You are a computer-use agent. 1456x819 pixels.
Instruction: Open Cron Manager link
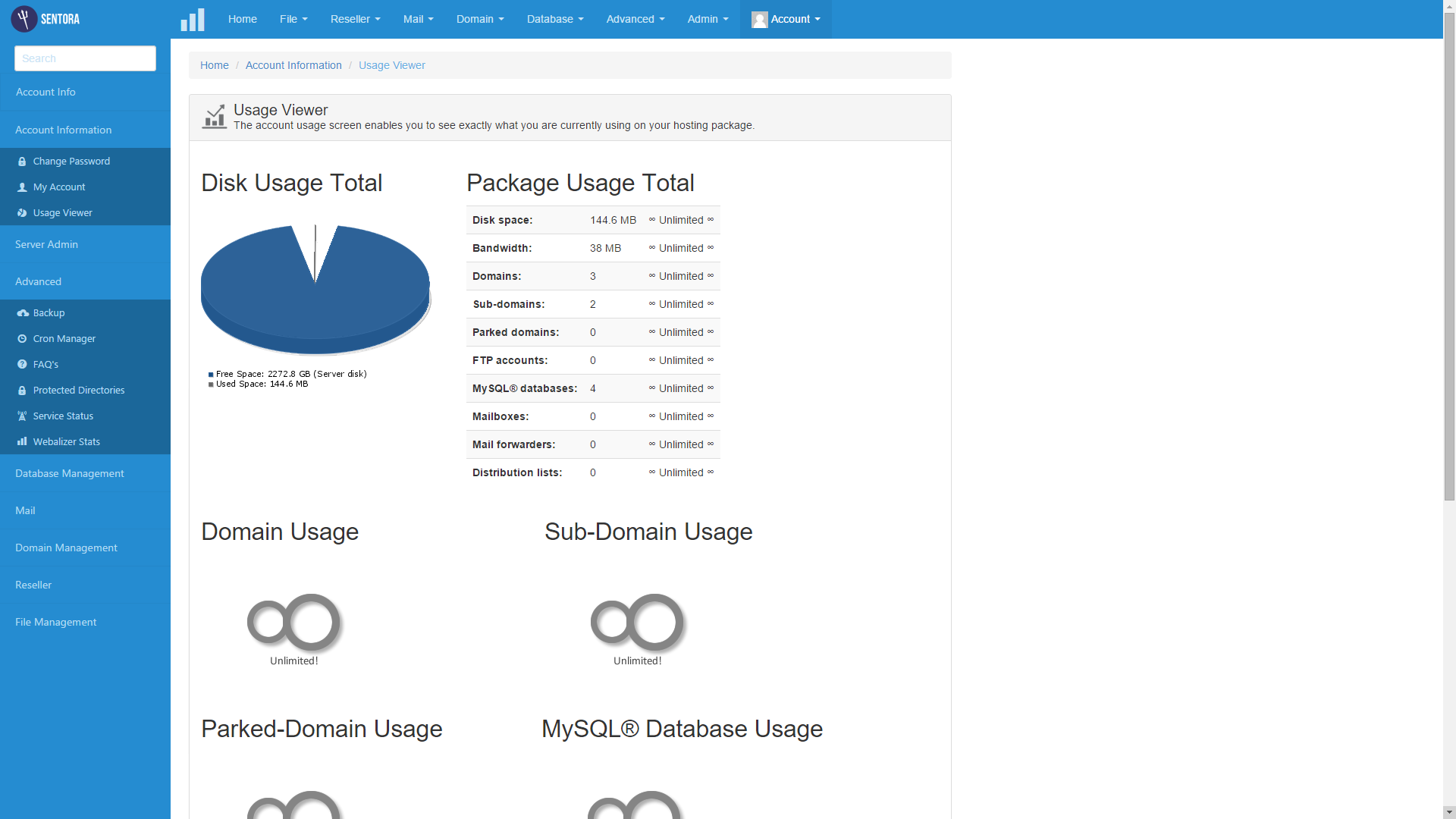coord(64,339)
